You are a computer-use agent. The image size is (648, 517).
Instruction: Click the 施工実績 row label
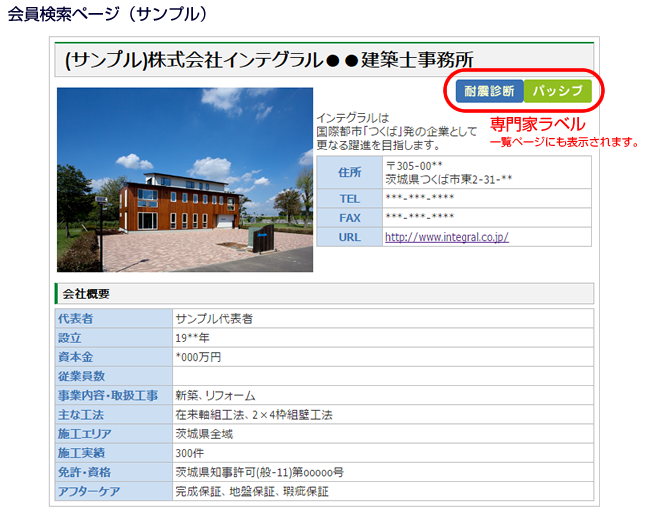tap(114, 453)
